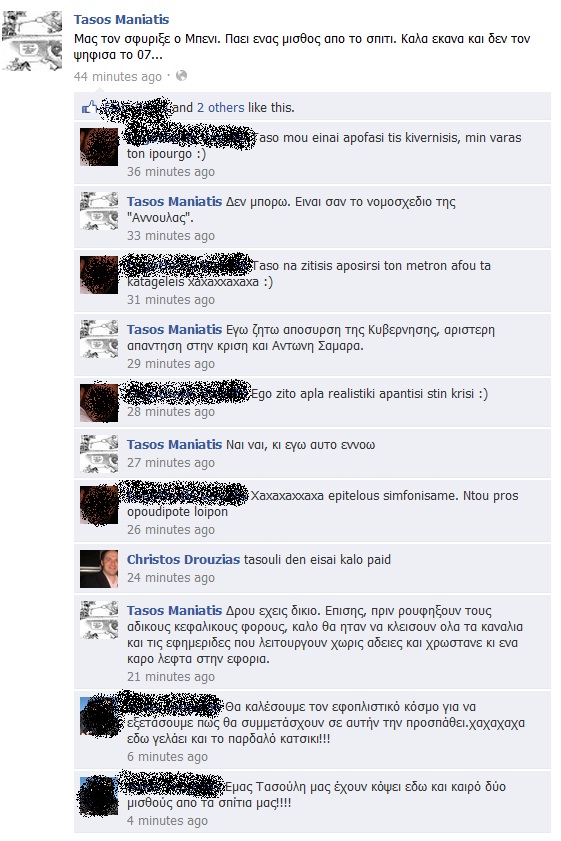The image size is (561, 841).
Task: Click Tasos Maniatis's name in the 'Δρου εχεις δικιο' comment
Action: coord(174,610)
